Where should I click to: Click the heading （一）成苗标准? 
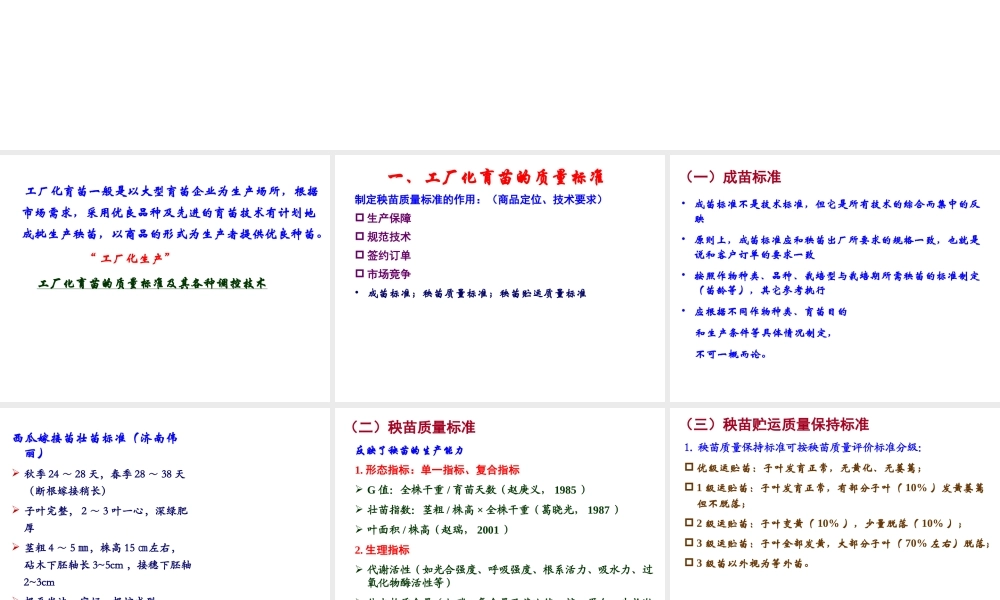tap(731, 177)
